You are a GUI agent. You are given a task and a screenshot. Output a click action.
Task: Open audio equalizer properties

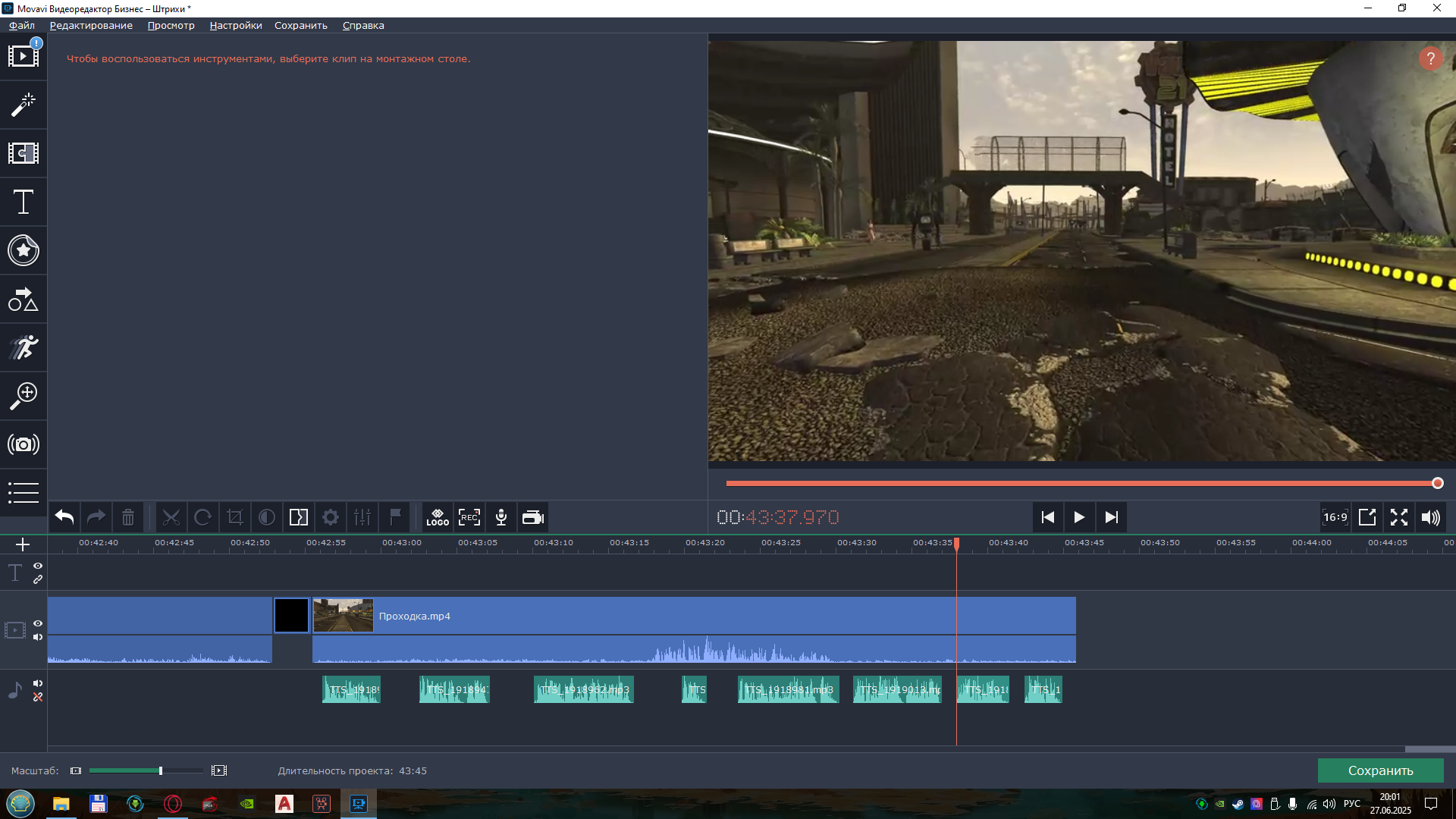(362, 517)
